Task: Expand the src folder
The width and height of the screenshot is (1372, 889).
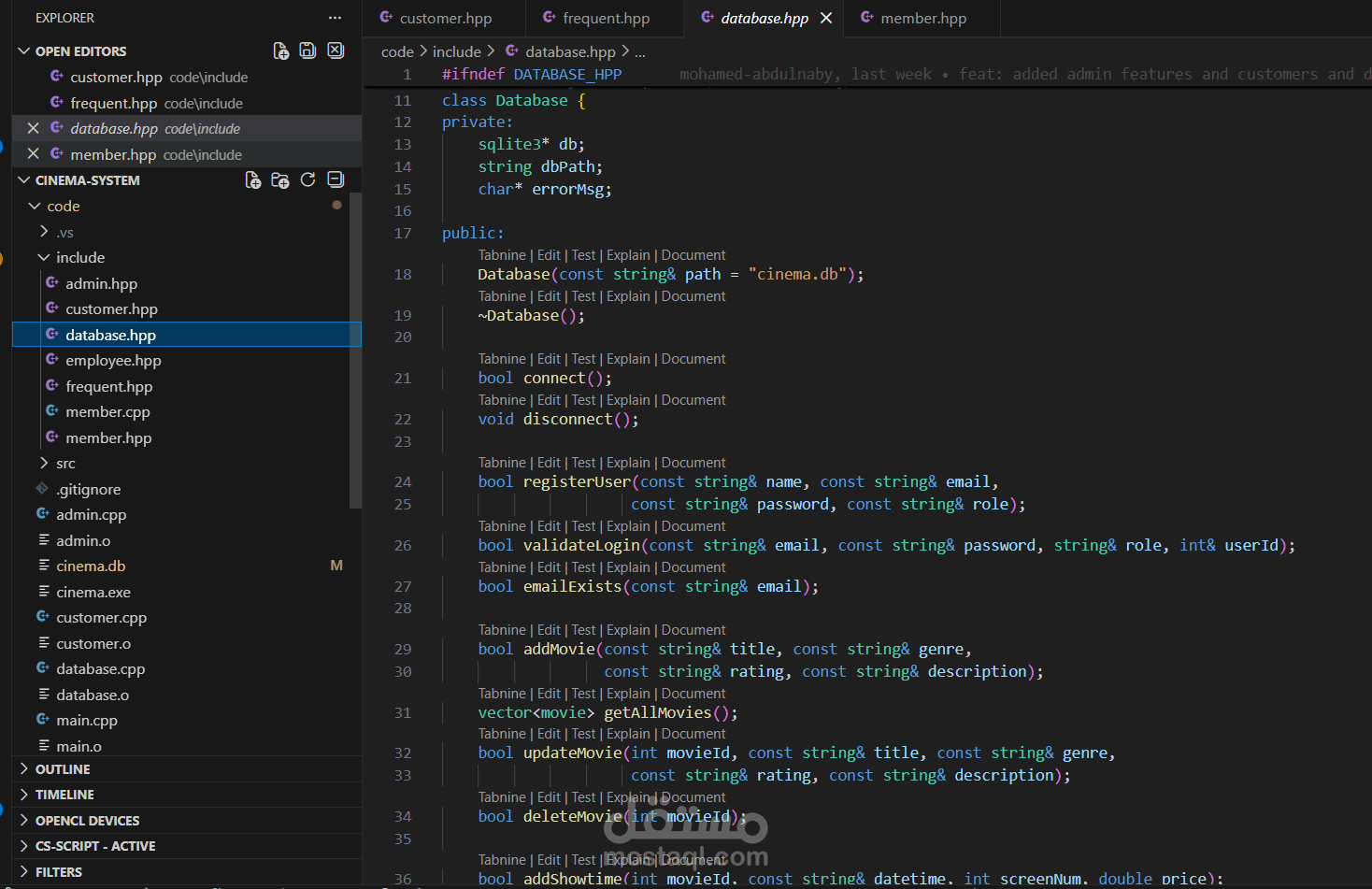Action: click(65, 464)
